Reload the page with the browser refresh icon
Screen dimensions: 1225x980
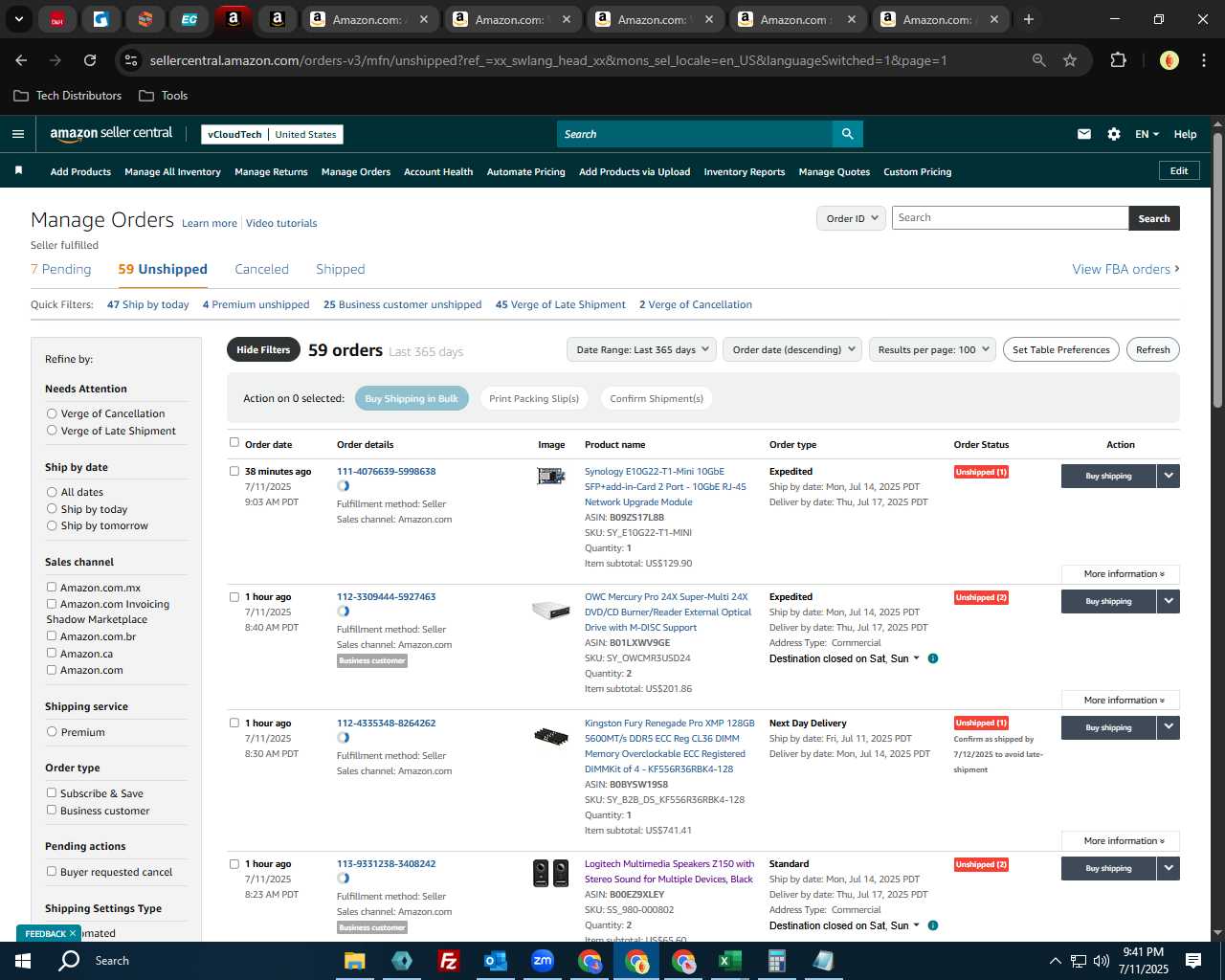tap(90, 60)
